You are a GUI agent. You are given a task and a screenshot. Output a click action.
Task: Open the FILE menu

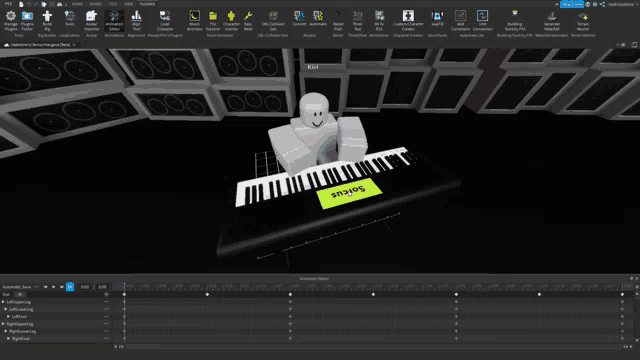point(8,4)
